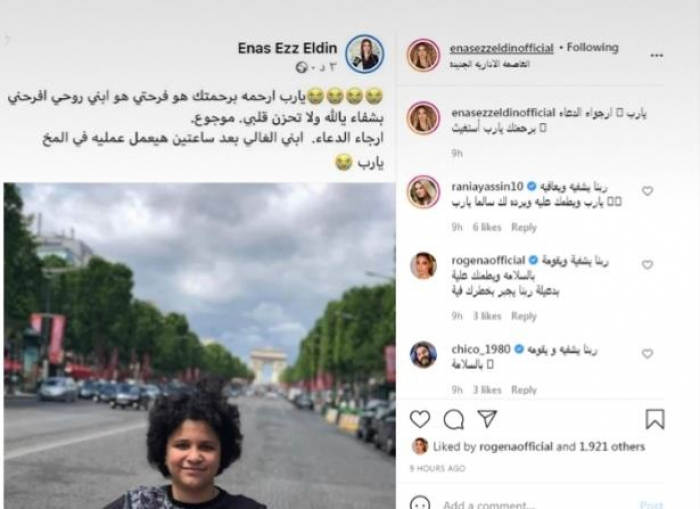Like the post with heart icon

coord(420,419)
